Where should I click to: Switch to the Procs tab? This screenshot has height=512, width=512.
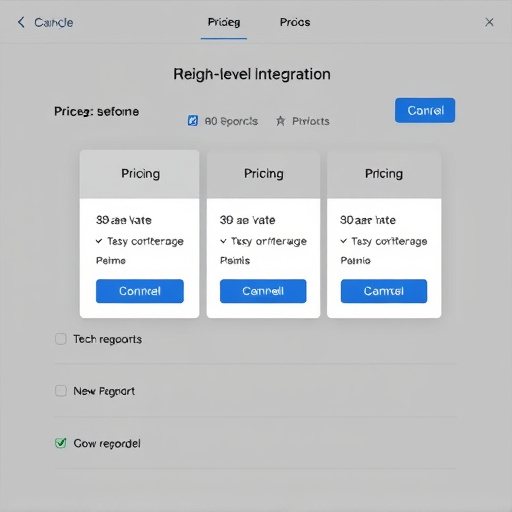click(295, 22)
